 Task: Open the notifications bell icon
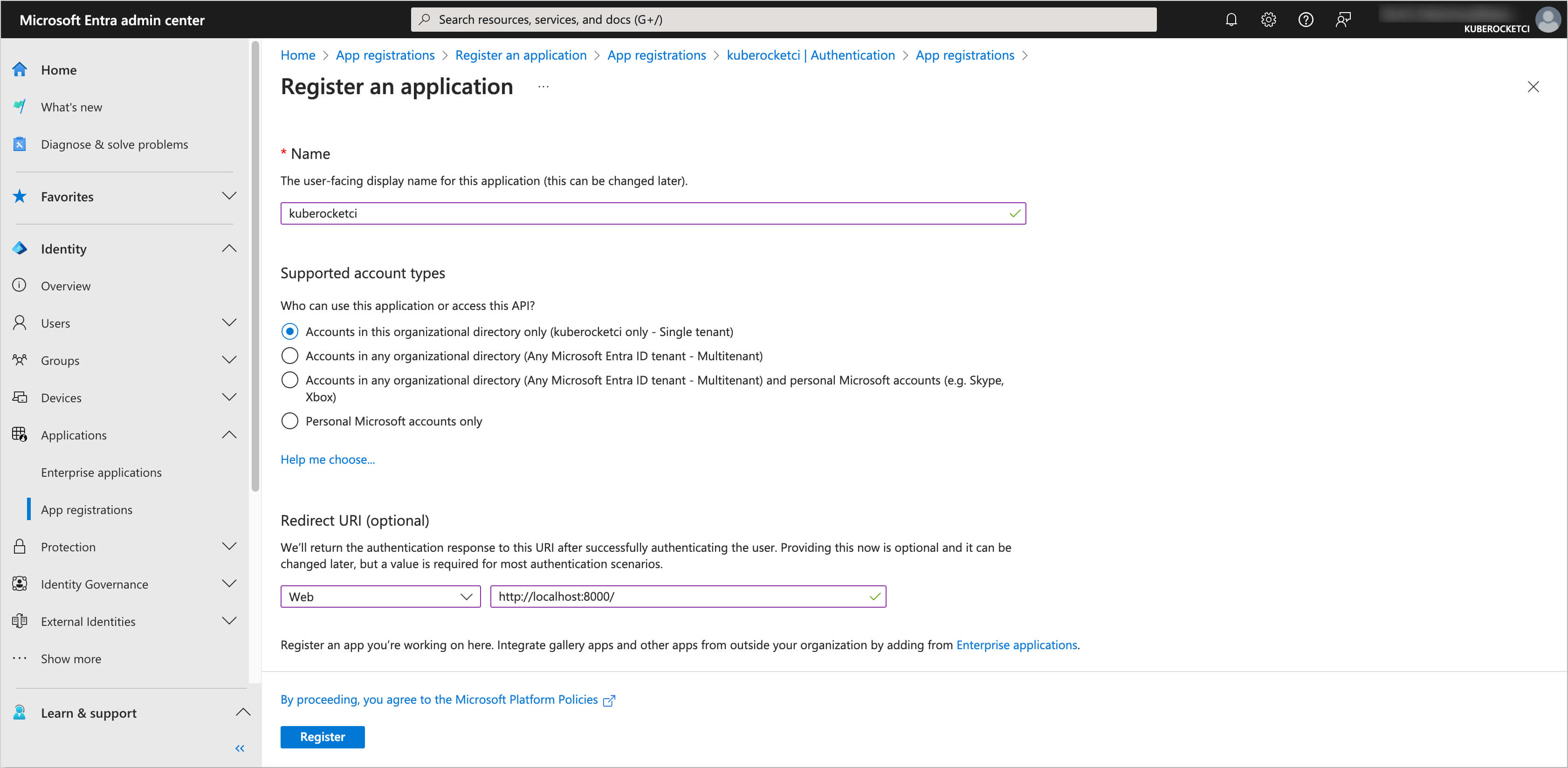tap(1231, 19)
